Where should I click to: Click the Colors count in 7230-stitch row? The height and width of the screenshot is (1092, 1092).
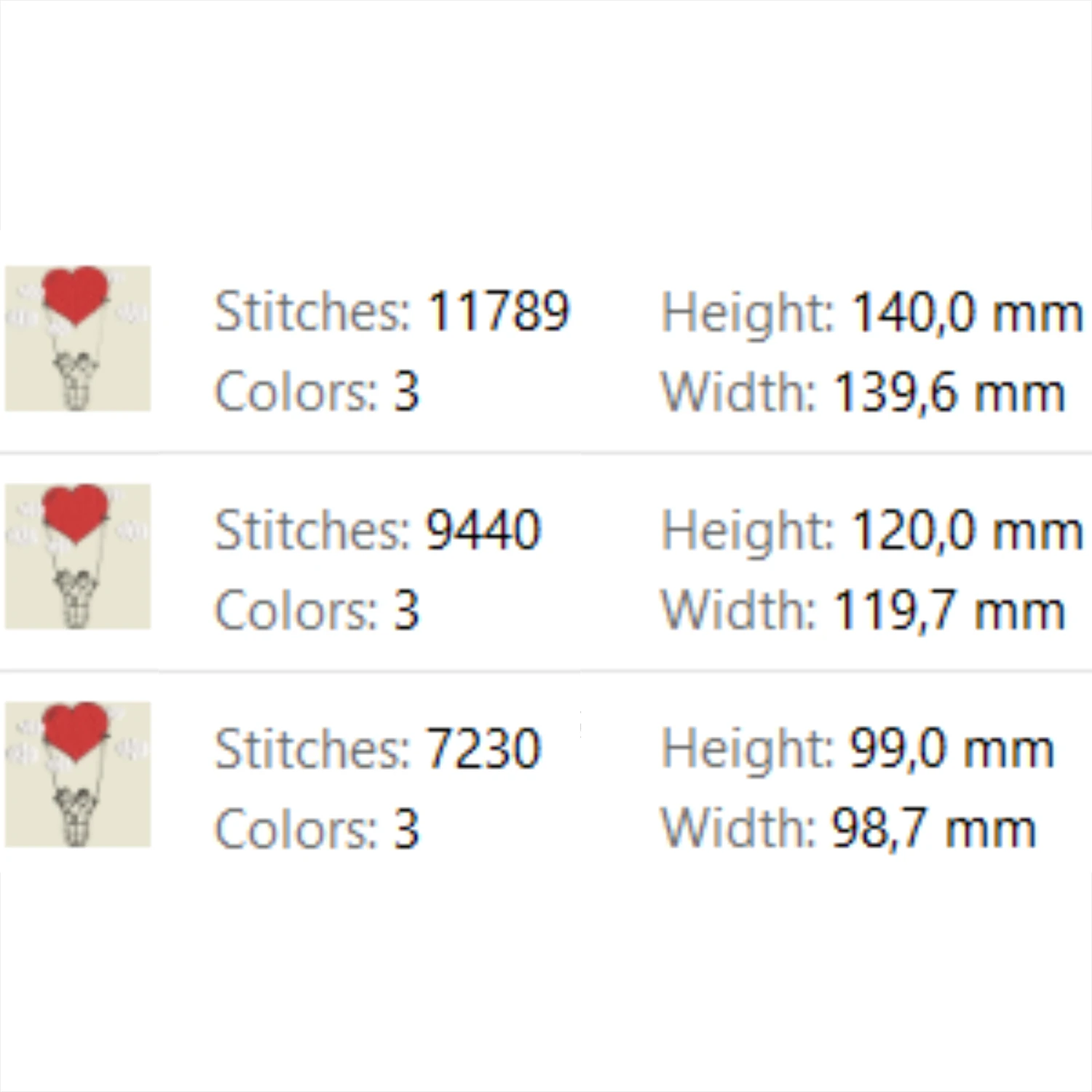pos(407,828)
